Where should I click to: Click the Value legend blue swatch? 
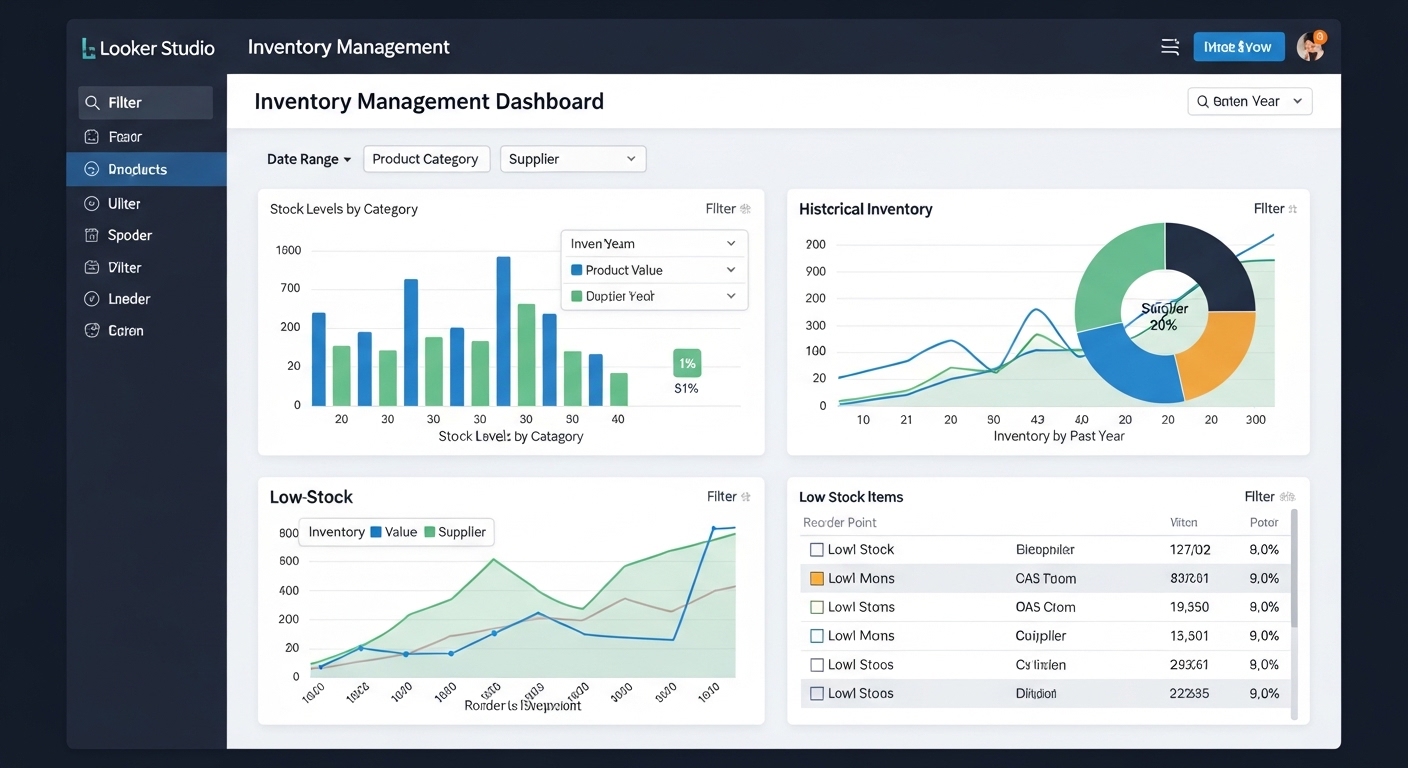click(376, 533)
